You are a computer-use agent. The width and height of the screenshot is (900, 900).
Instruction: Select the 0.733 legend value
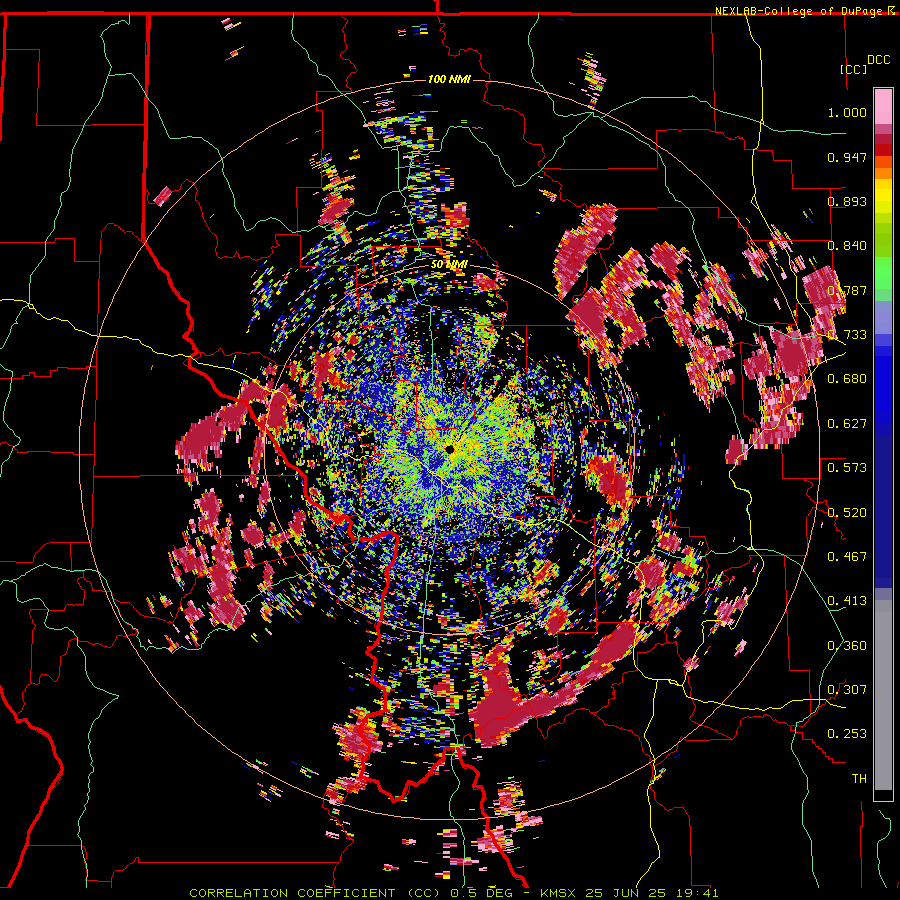pos(847,335)
